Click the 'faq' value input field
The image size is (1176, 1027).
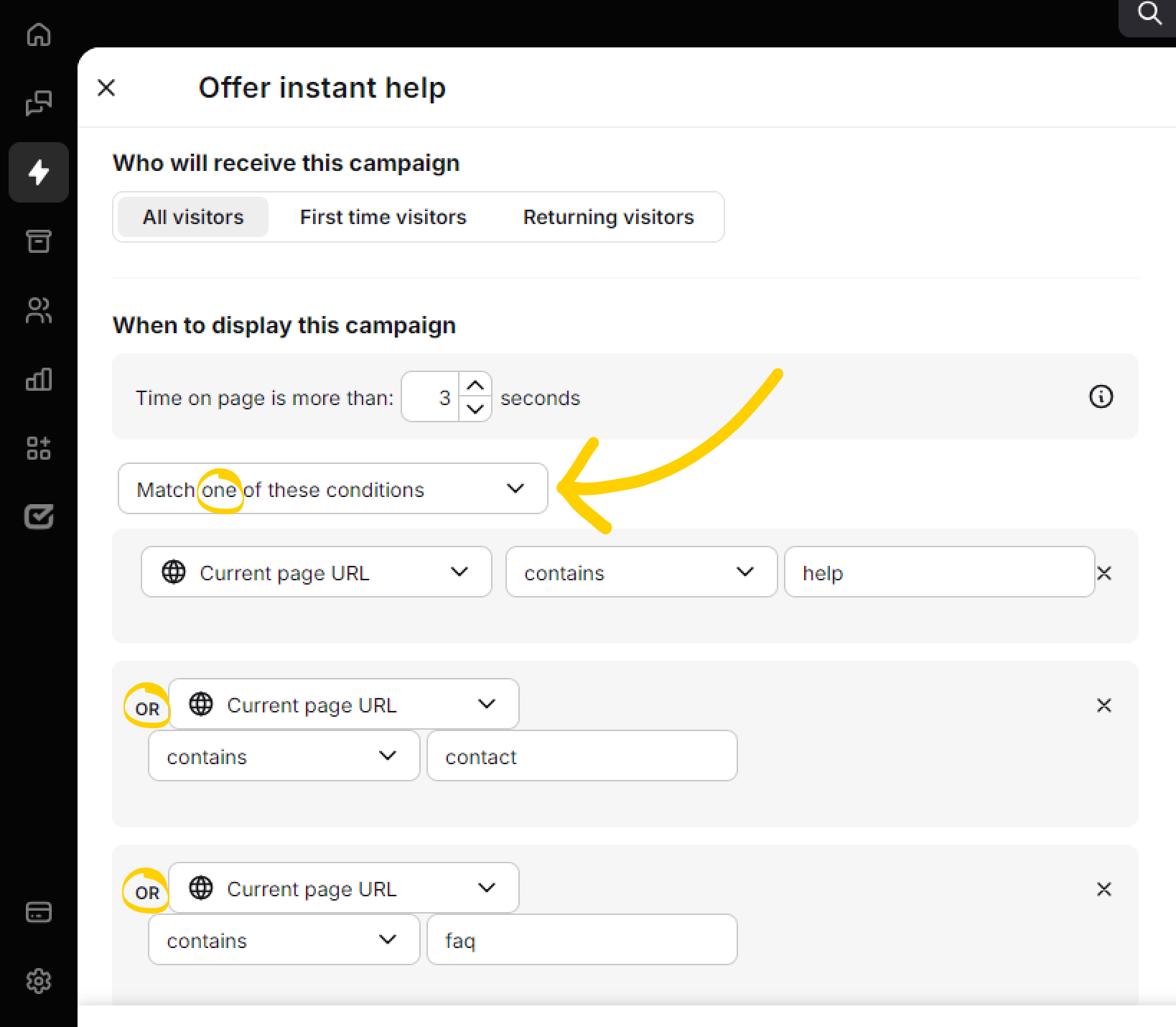tap(582, 939)
